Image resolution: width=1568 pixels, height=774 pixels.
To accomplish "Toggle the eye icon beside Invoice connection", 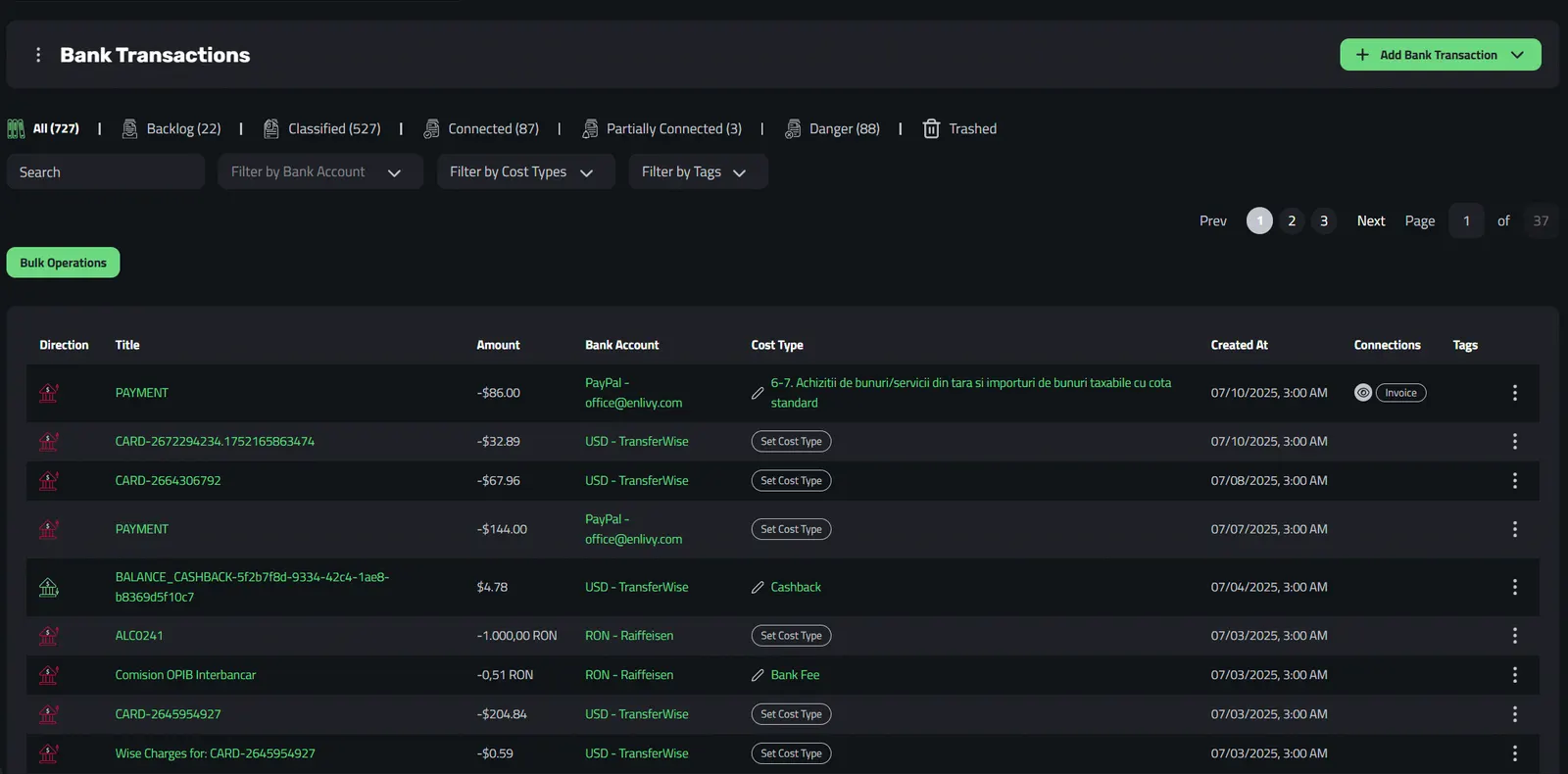I will (1363, 393).
